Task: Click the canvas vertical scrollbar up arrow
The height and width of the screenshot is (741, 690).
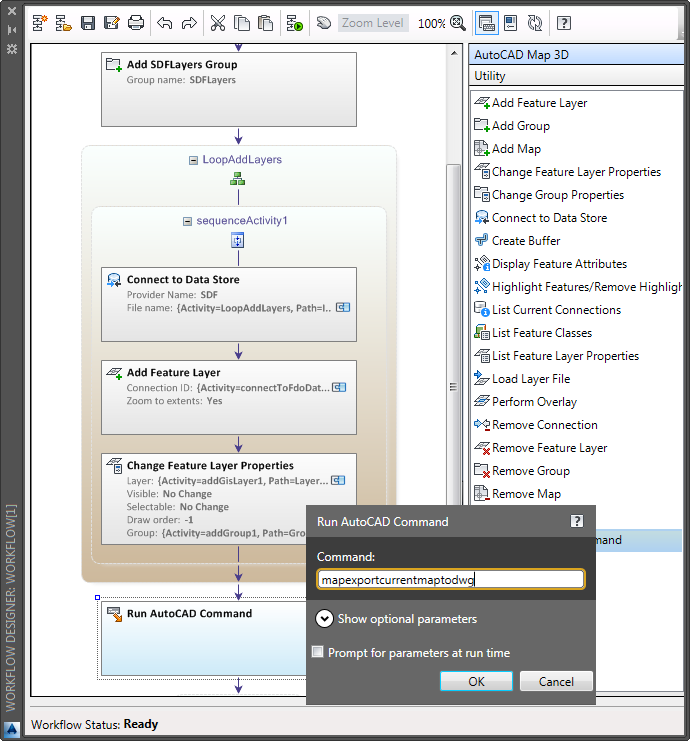Action: [x=454, y=53]
